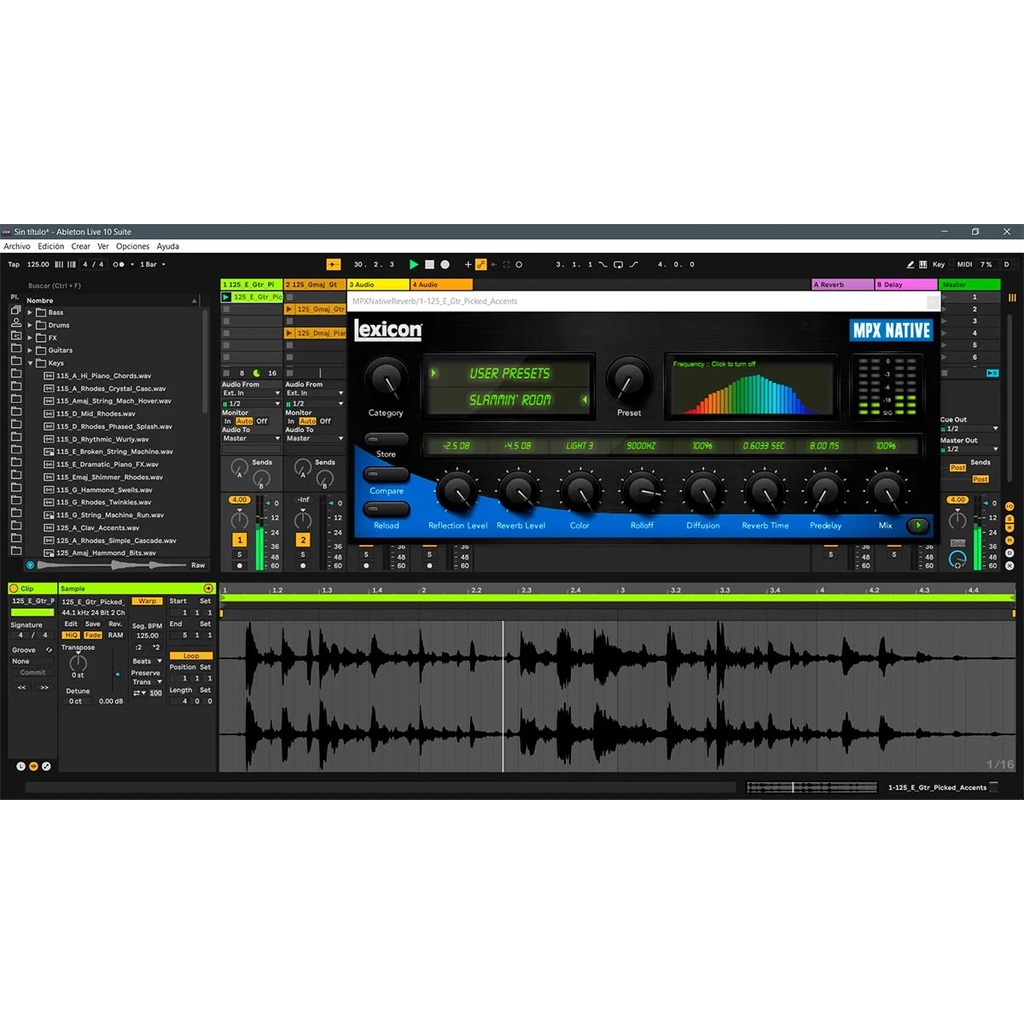Toggle track 2 activator button
1024x1024 pixels.
[x=303, y=540]
